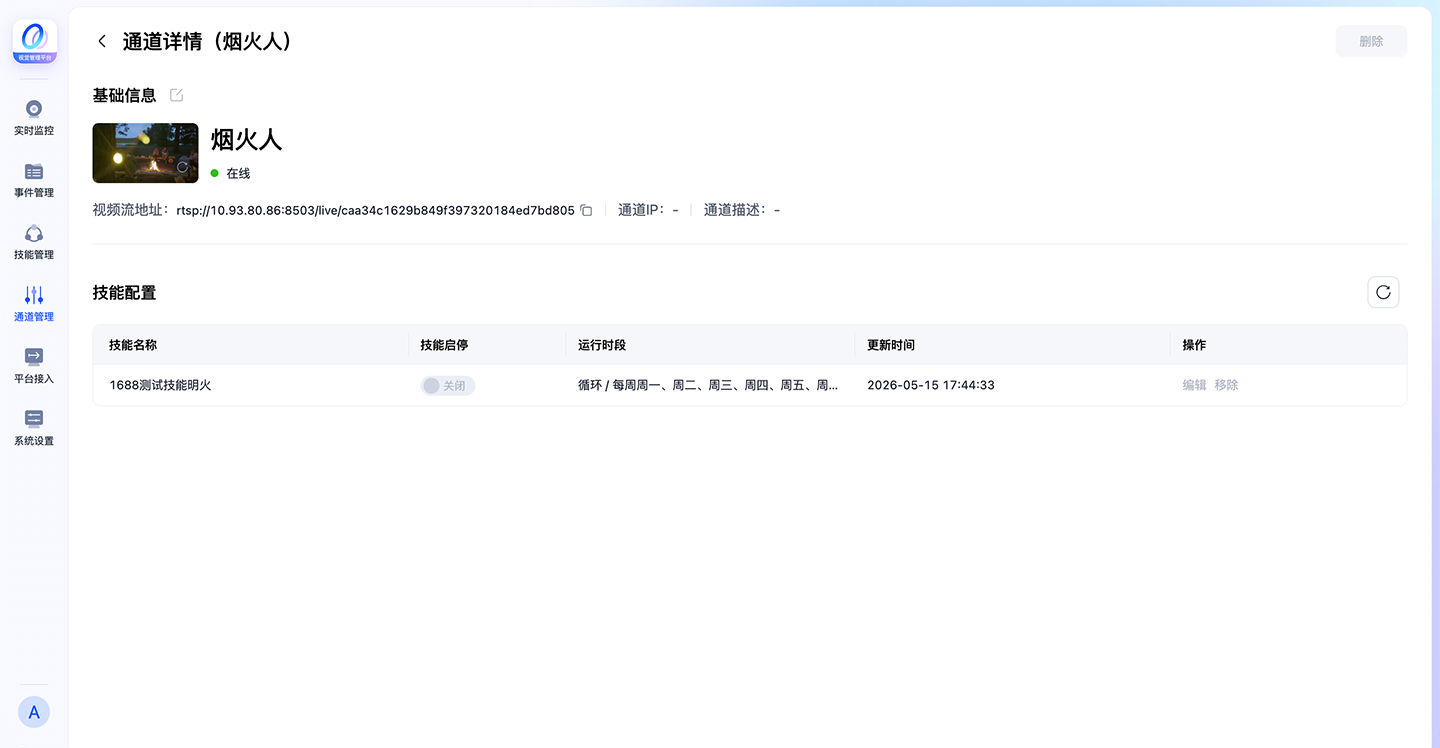Refresh the 技能配置 list
Screen dimensions: 1440x748
pyautogui.click(x=1383, y=292)
